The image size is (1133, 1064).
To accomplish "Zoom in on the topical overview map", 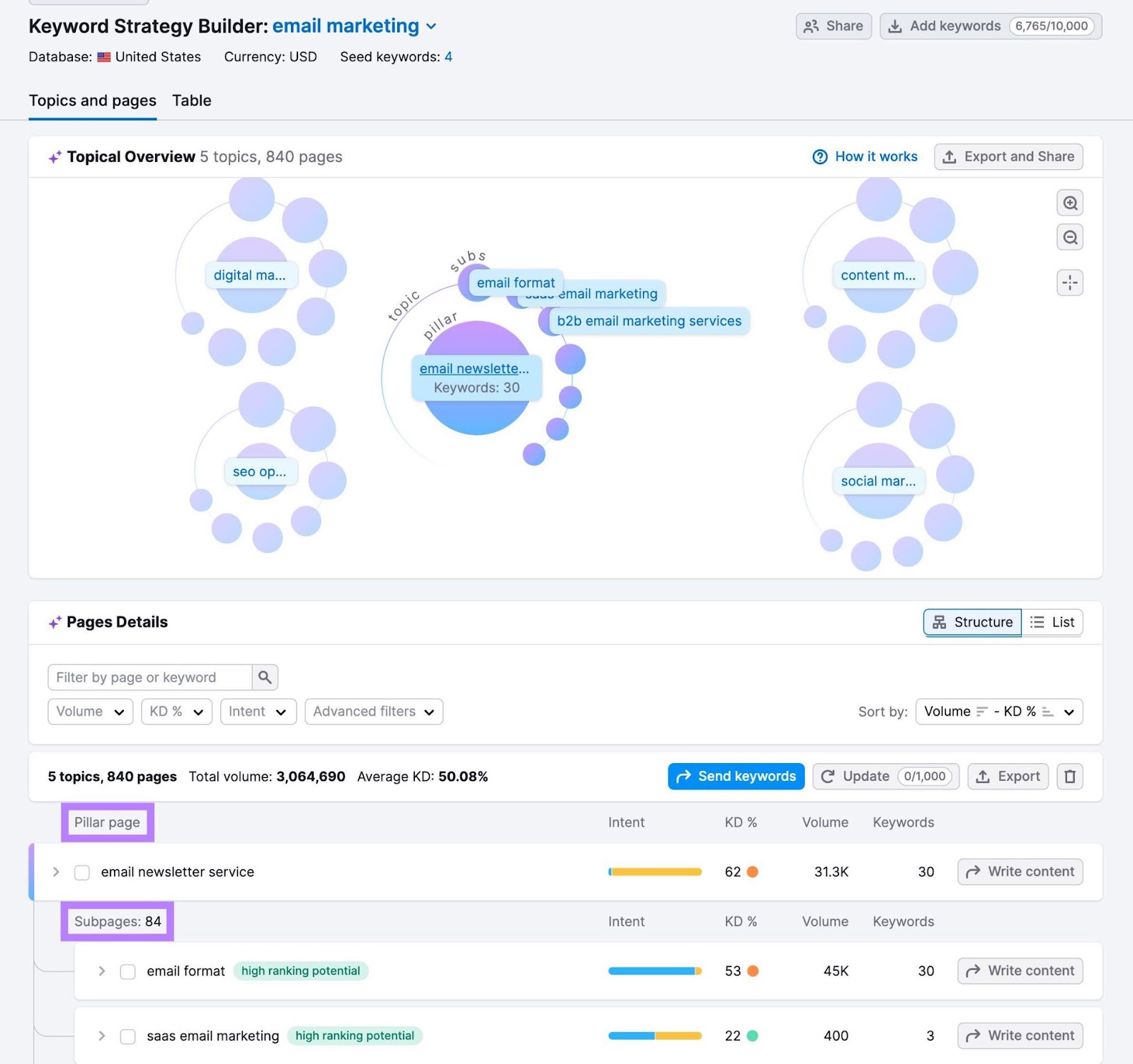I will point(1070,202).
